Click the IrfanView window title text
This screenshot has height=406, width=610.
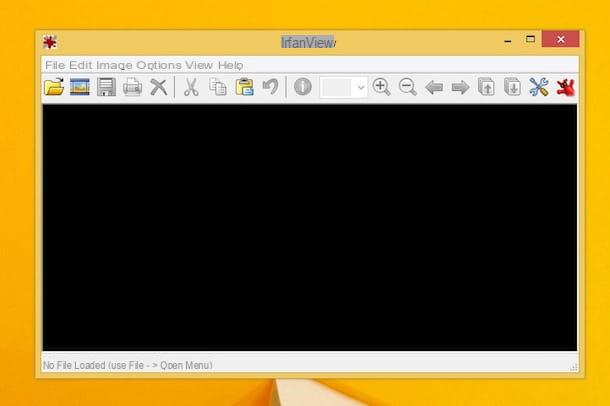coord(308,42)
